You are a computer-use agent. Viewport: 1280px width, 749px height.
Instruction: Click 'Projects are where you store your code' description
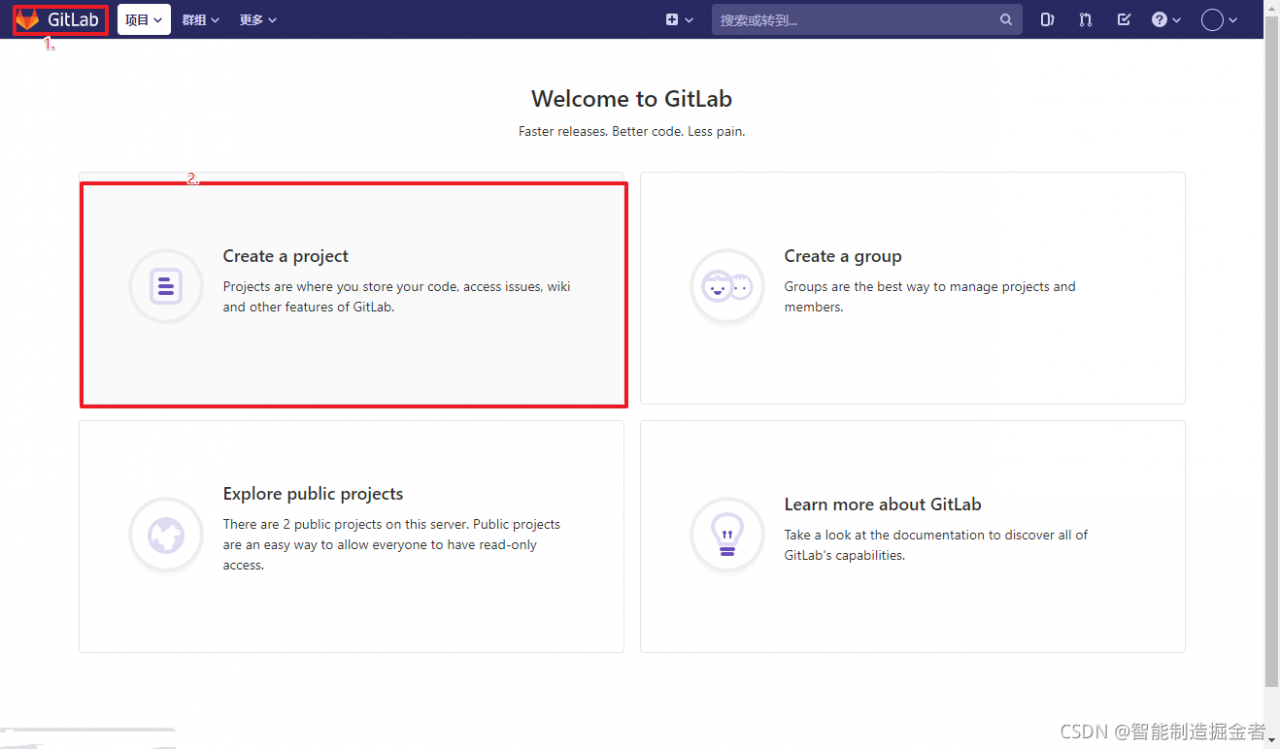coord(397,297)
